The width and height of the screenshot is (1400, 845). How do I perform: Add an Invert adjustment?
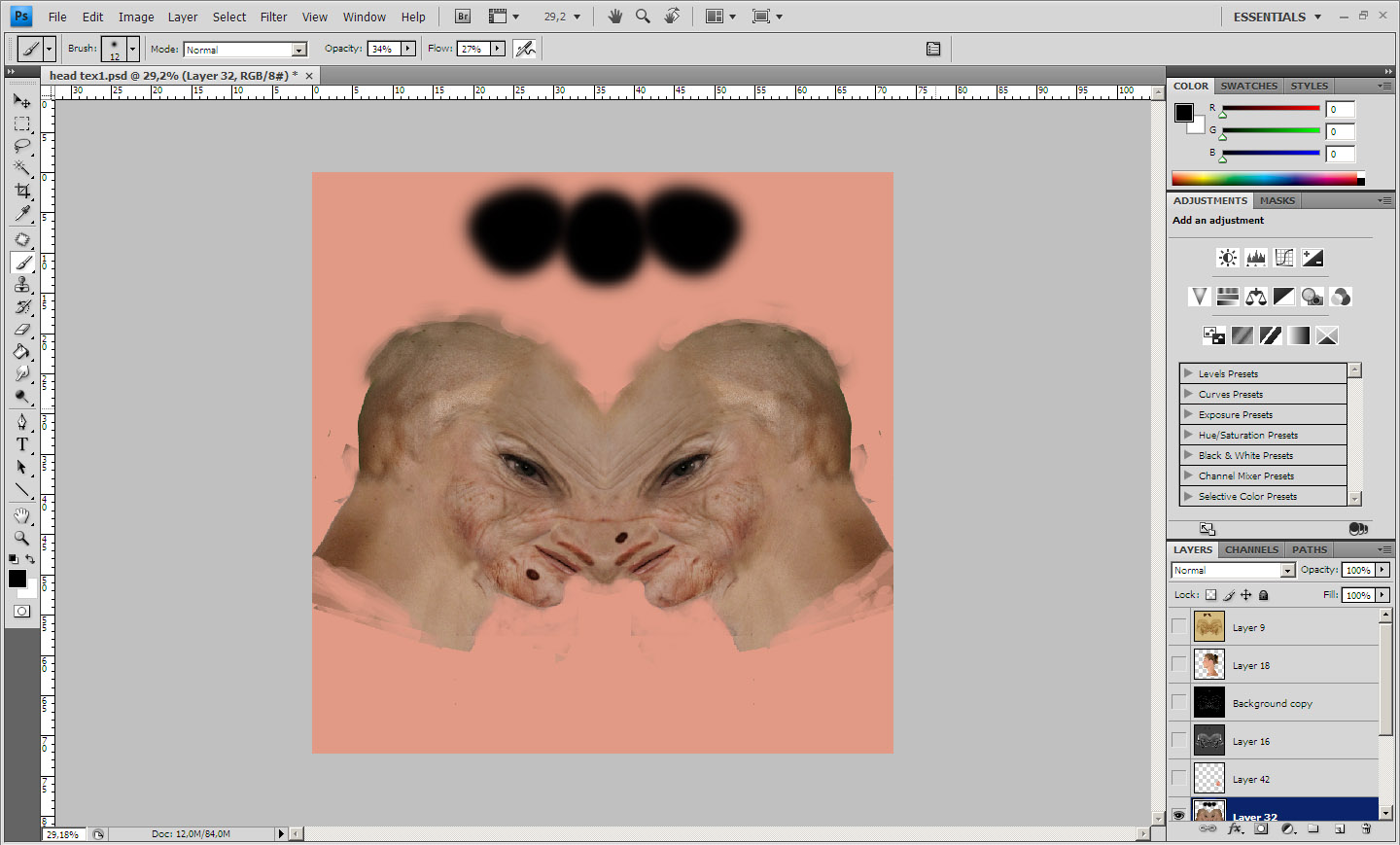1214,335
